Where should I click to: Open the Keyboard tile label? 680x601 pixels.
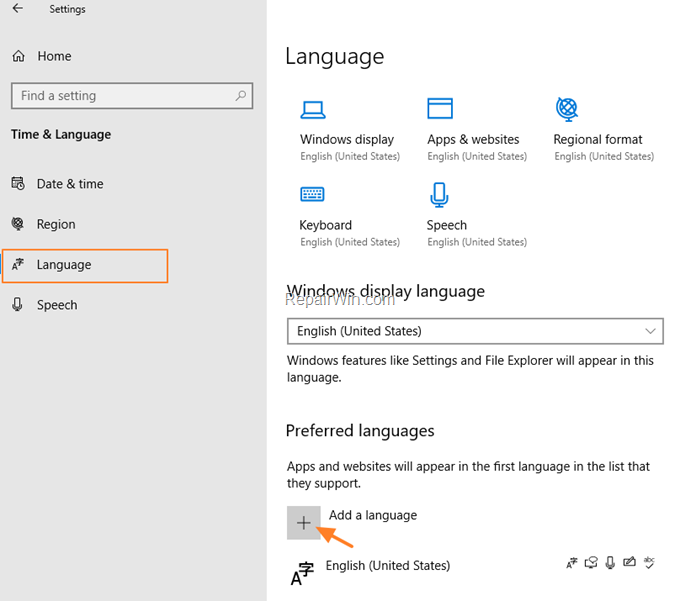[x=325, y=225]
